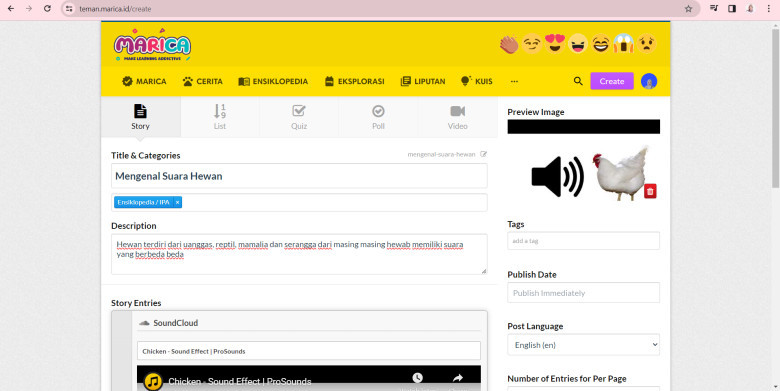This screenshot has width=780, height=391.
Task: Click the SoundCloud entry title field
Action: pyautogui.click(x=309, y=351)
